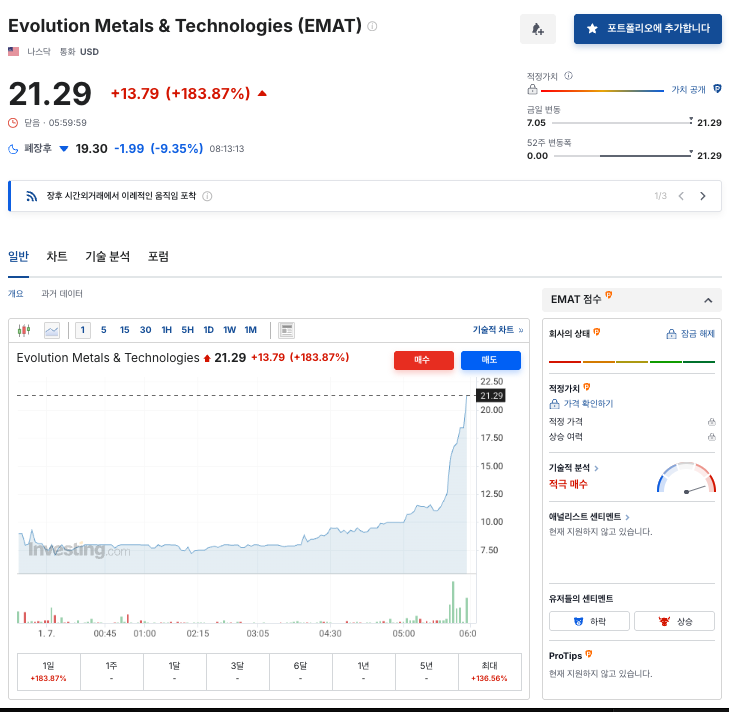
Task: Click the clock icon beside 닫음 status
Action: pos(13,123)
